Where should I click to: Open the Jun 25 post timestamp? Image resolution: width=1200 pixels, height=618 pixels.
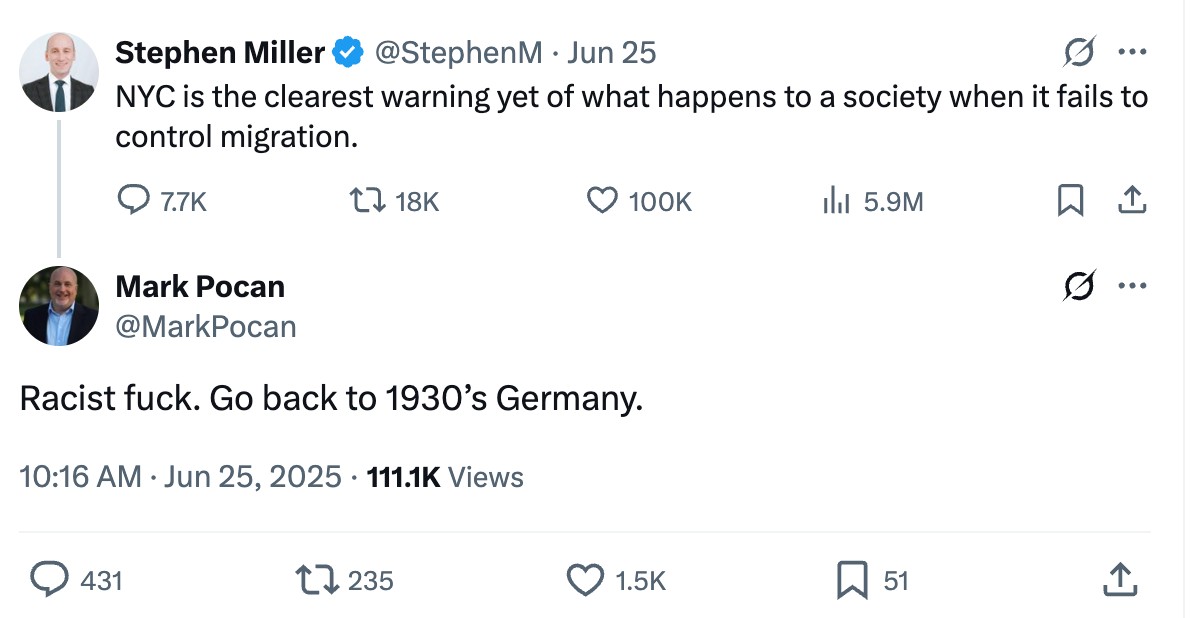pyautogui.click(x=611, y=52)
